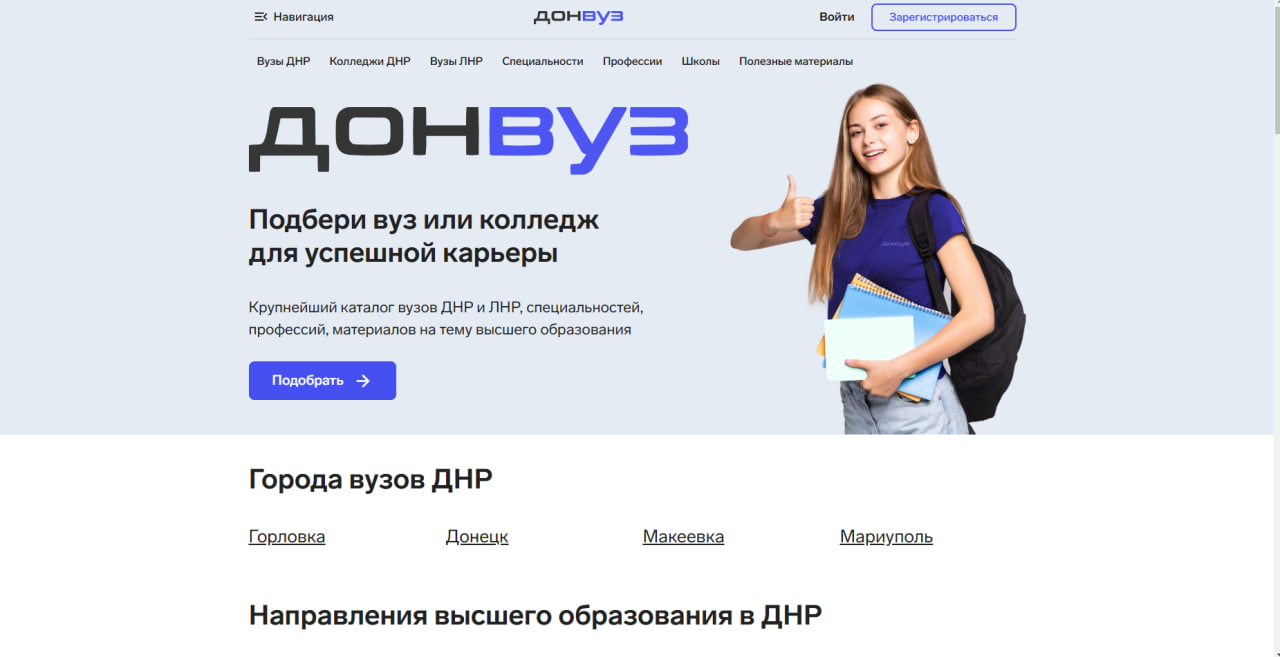Click the arrow icon on Подобрать button

pos(363,381)
